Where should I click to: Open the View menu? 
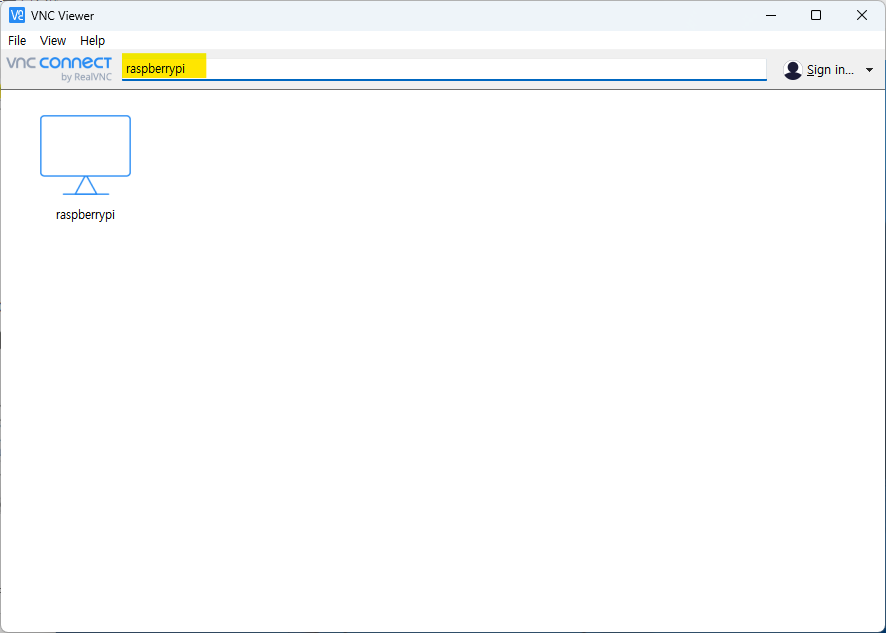tap(53, 41)
